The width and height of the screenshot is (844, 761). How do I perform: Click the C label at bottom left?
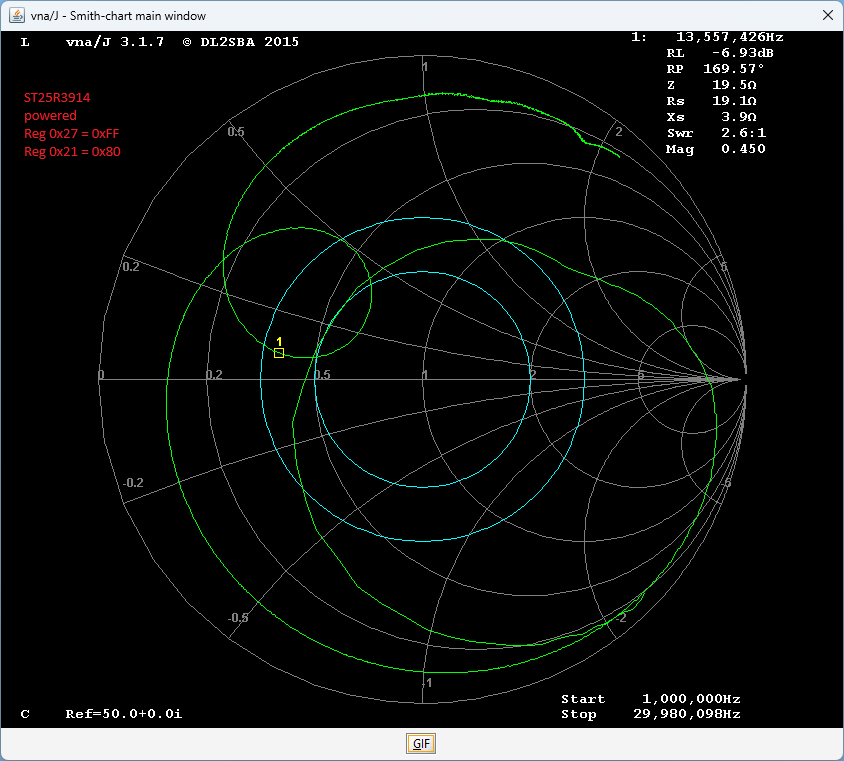pyautogui.click(x=25, y=714)
